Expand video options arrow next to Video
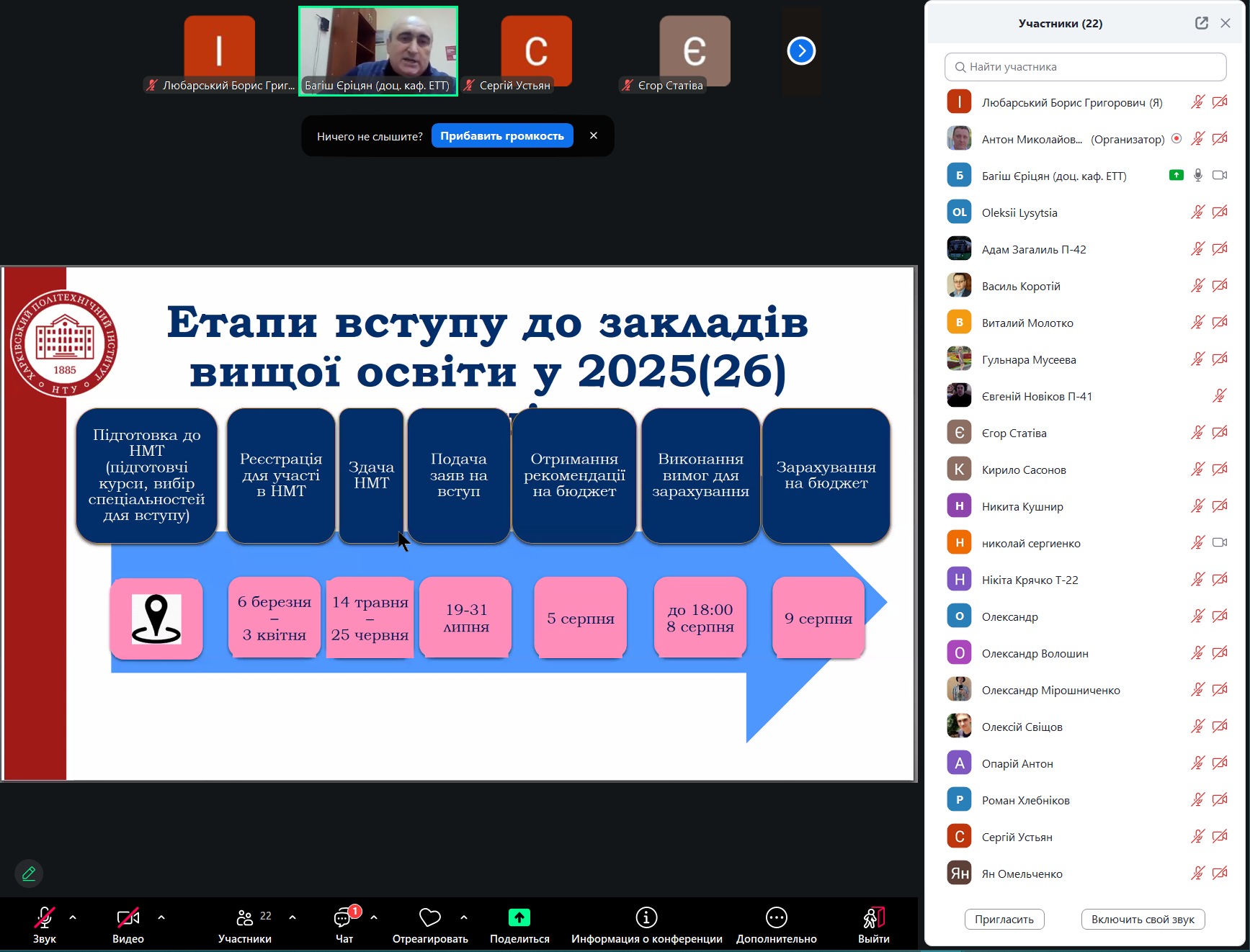This screenshot has height=952, width=1250. pos(161,917)
